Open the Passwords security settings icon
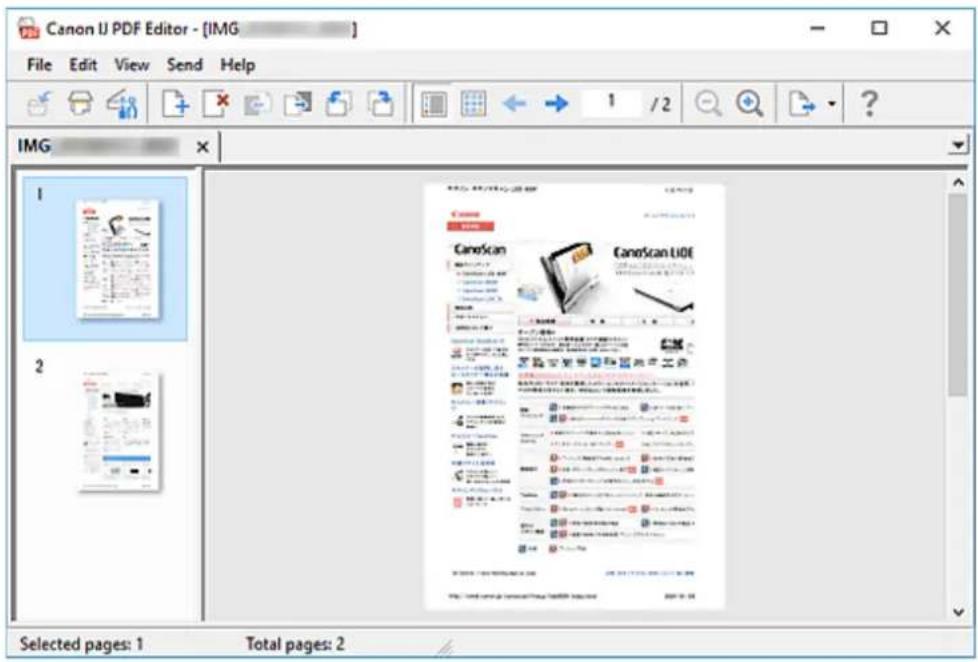The width and height of the screenshot is (978, 662). pyautogui.click(x=122, y=104)
